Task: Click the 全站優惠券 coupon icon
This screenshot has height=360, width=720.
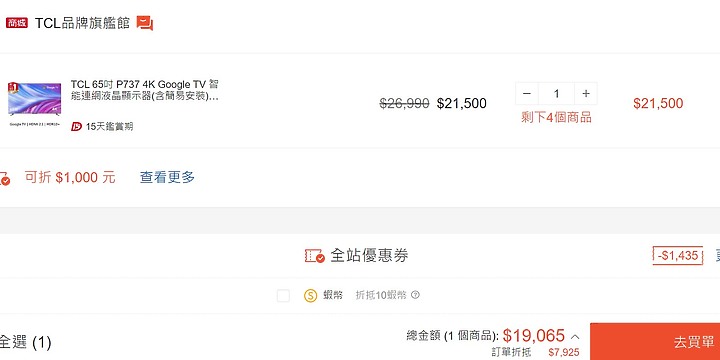Action: tap(315, 256)
